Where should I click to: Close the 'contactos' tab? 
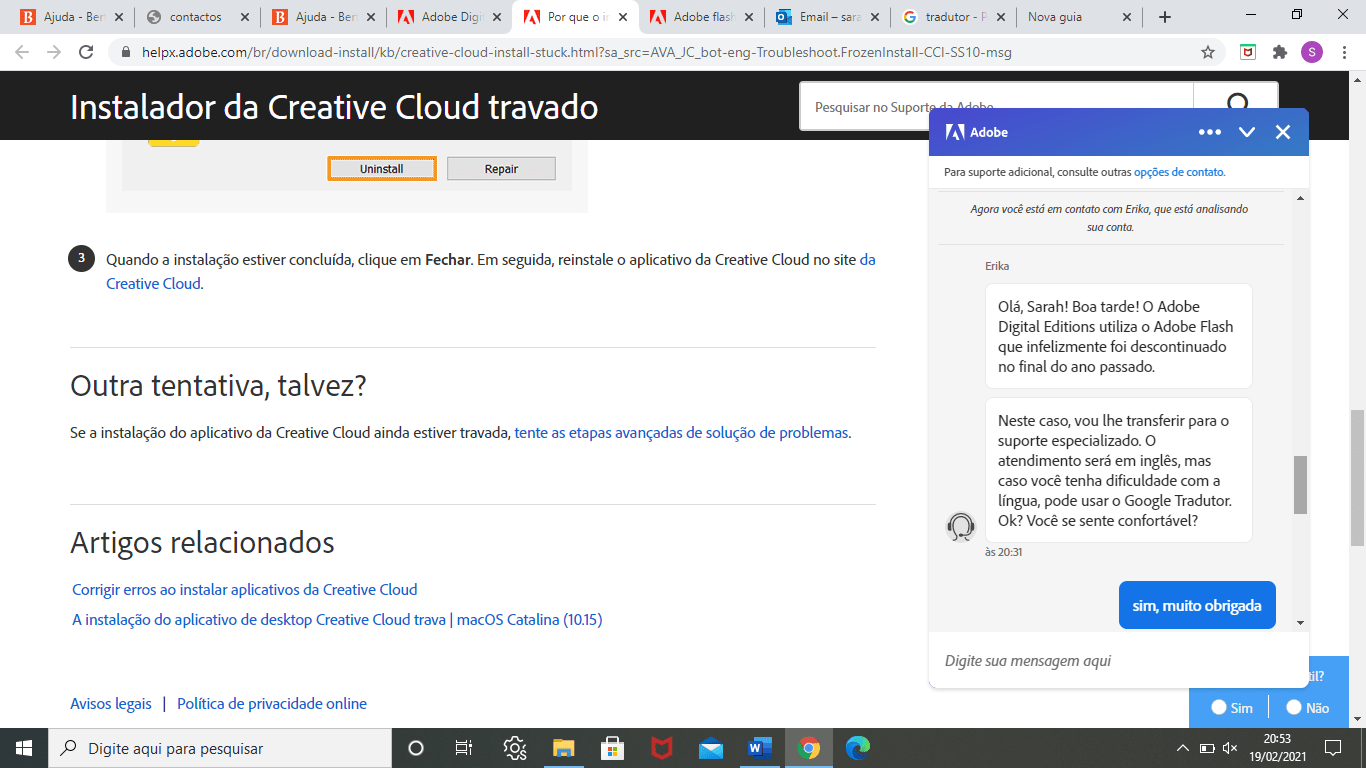point(244,17)
